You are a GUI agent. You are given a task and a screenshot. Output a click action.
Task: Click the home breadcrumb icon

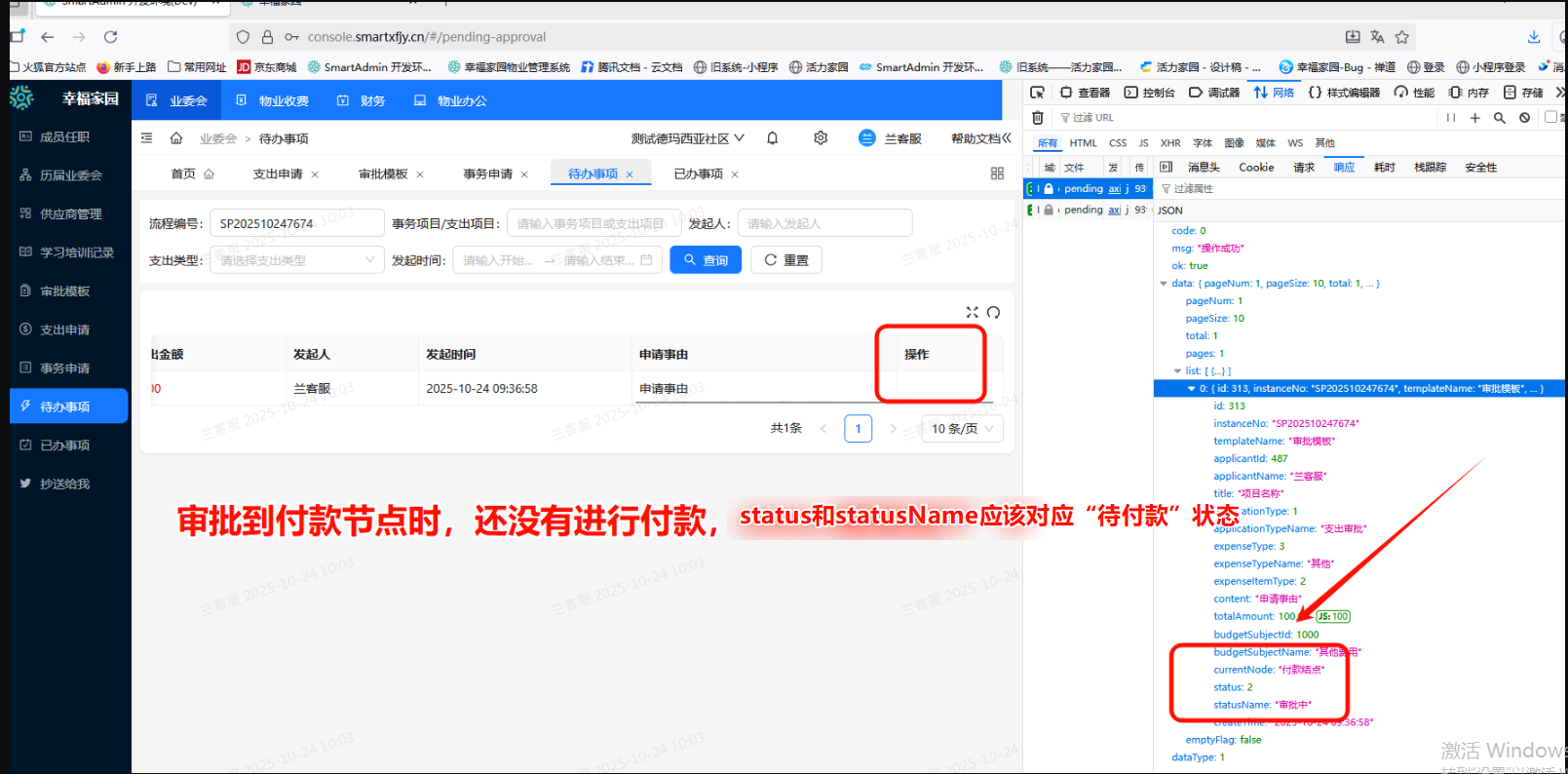pyautogui.click(x=176, y=138)
